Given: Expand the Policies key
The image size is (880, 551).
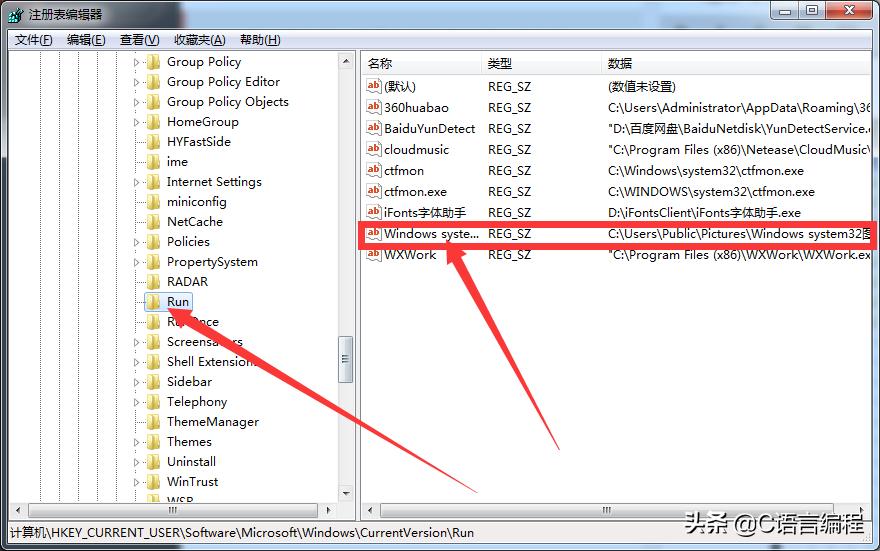Looking at the screenshot, I should (x=136, y=242).
